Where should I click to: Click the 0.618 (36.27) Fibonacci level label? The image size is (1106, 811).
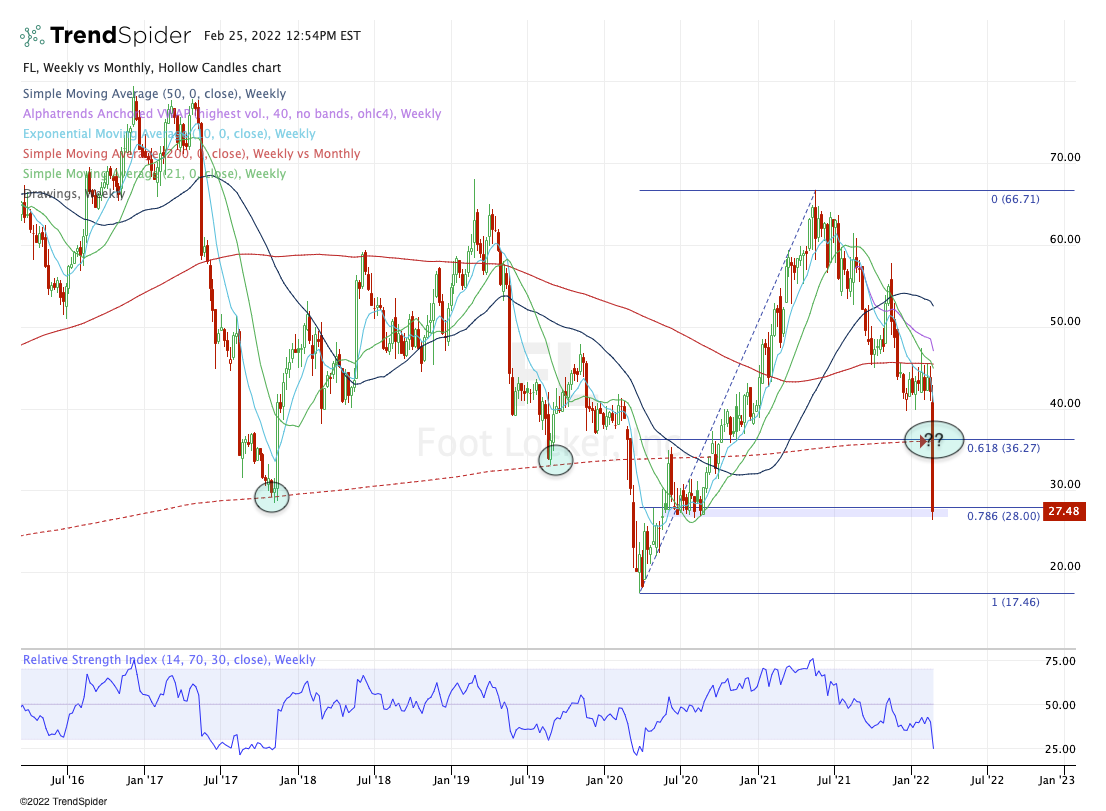(x=1003, y=449)
